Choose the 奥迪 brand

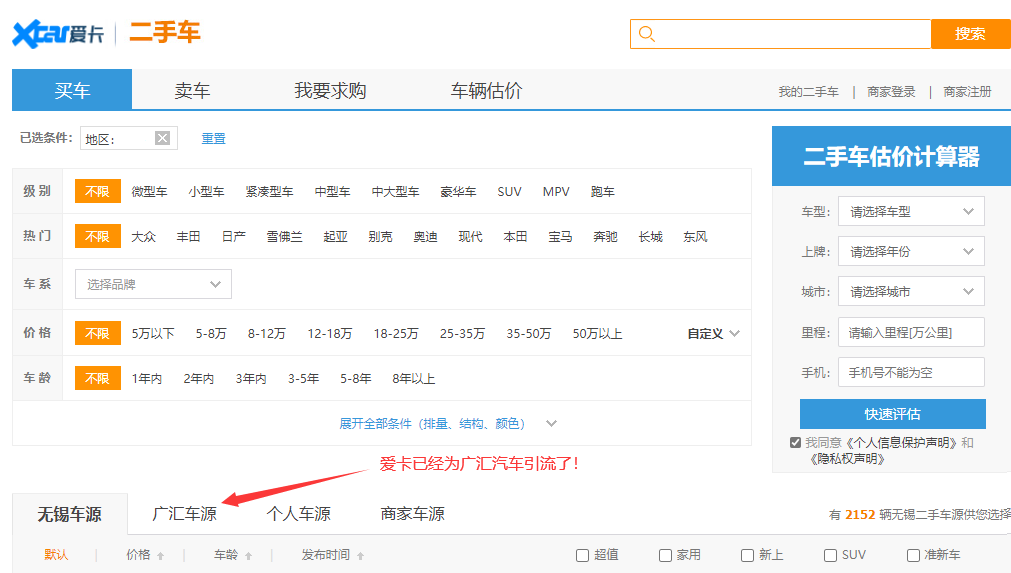[x=426, y=237]
